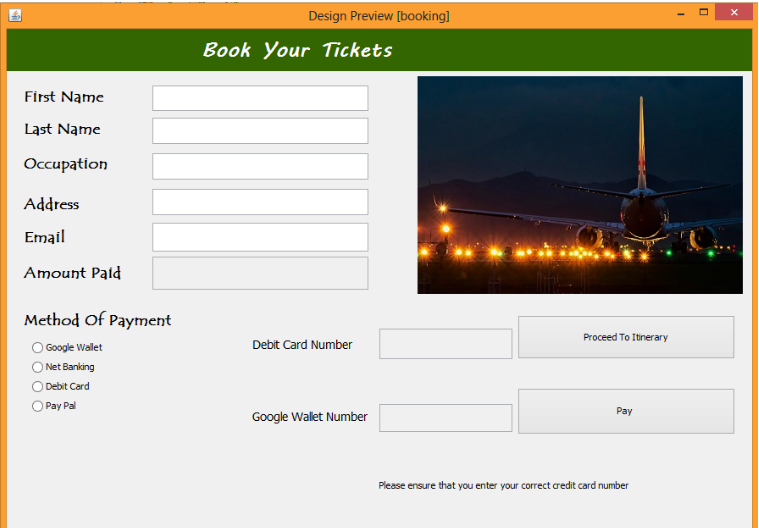Click the Amount Paid field
The height and width of the screenshot is (528, 759).
tap(260, 273)
